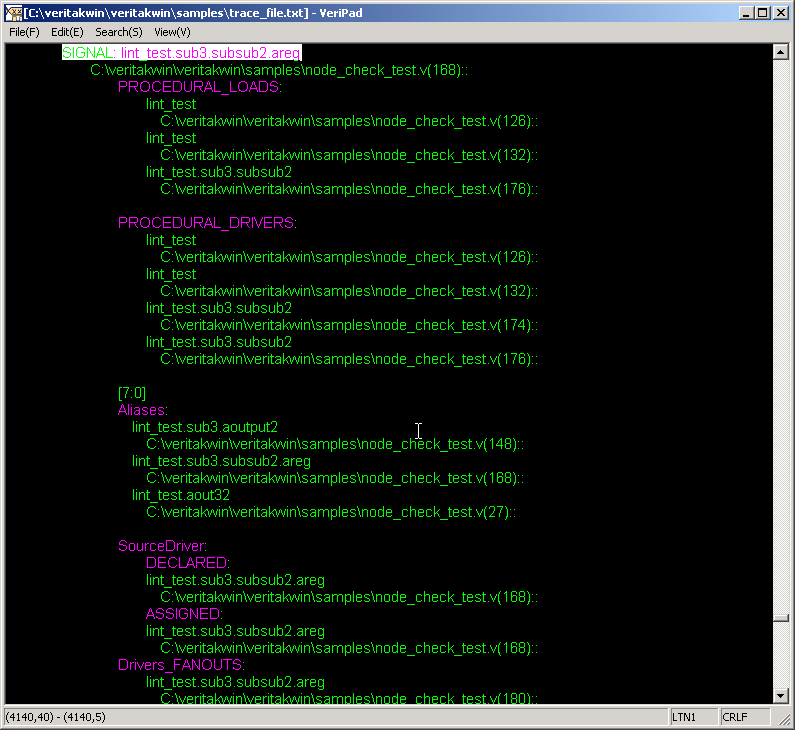Click the PROCEDURAL_LOADS: heading
Screen dimensions: 795x730
click(x=200, y=87)
